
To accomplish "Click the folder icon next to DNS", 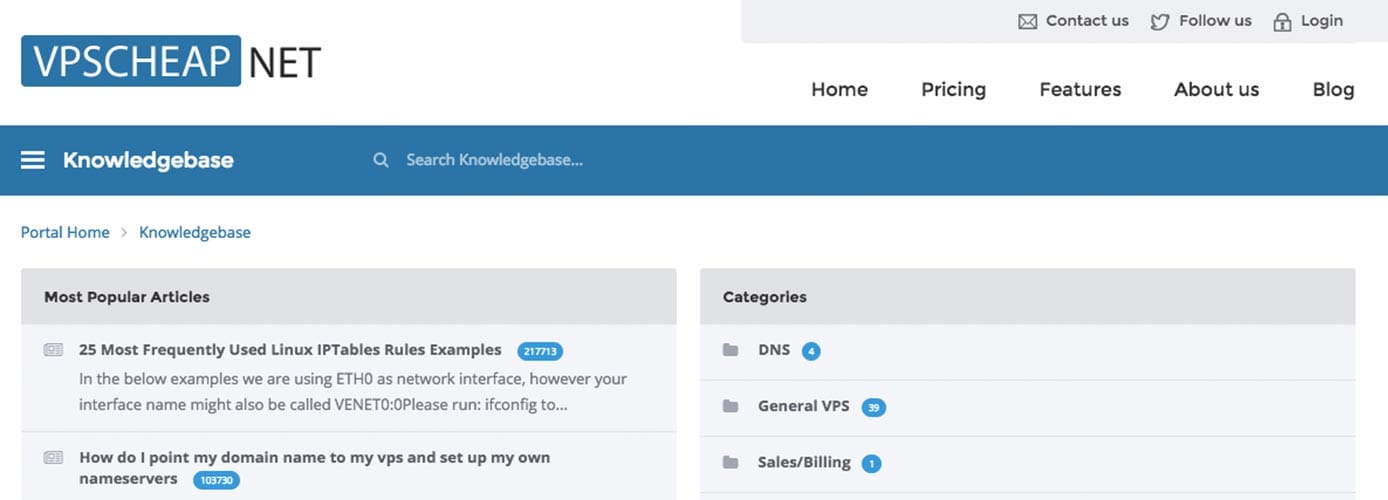I will coord(731,350).
